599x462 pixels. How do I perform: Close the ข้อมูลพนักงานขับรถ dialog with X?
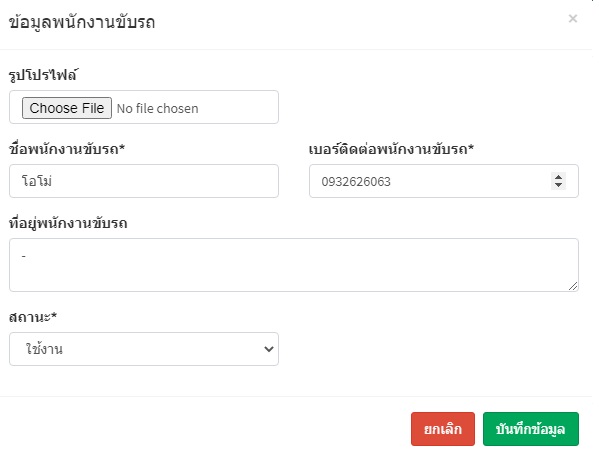coord(572,19)
